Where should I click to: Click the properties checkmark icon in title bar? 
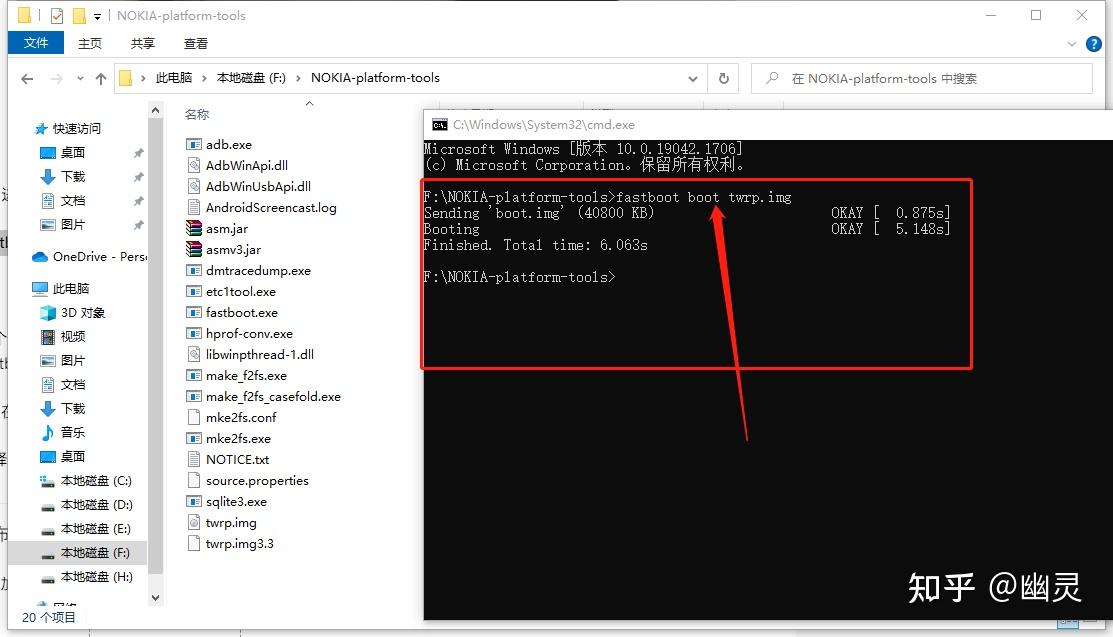coord(57,16)
